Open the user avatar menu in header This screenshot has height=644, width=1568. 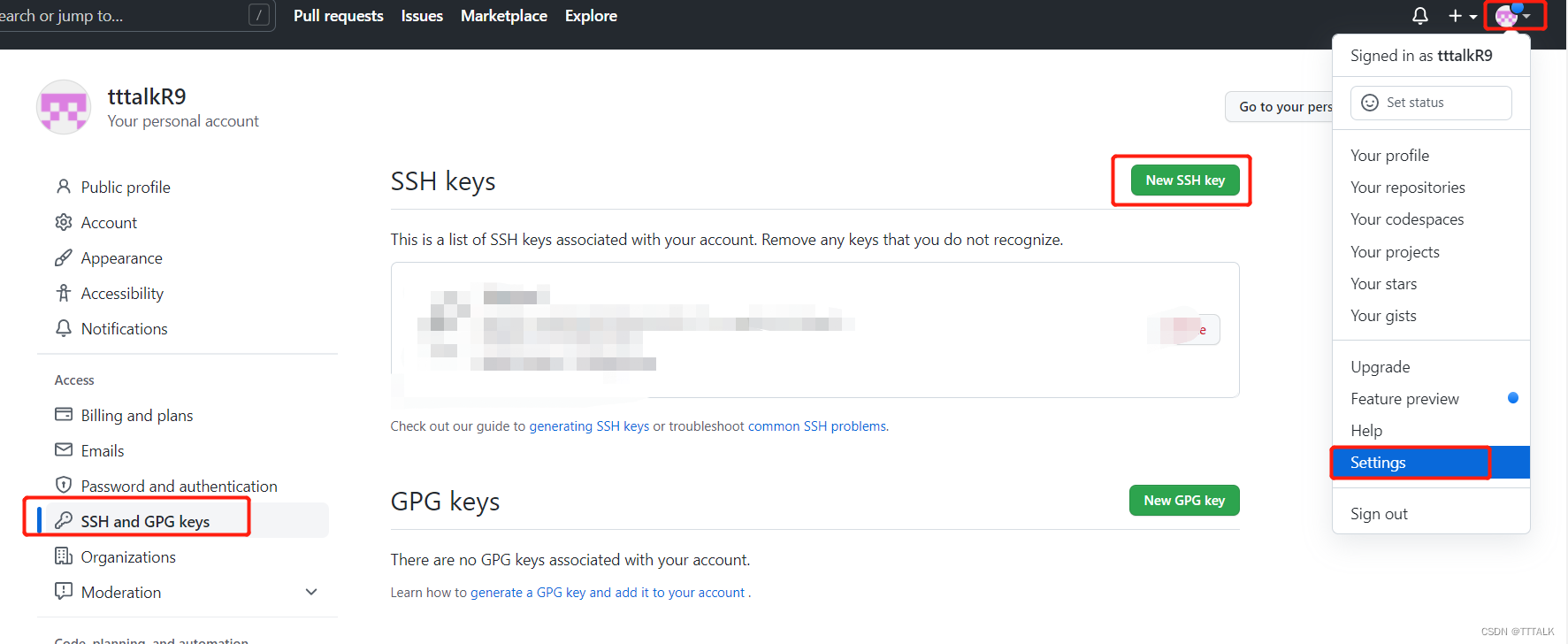coord(1513,15)
